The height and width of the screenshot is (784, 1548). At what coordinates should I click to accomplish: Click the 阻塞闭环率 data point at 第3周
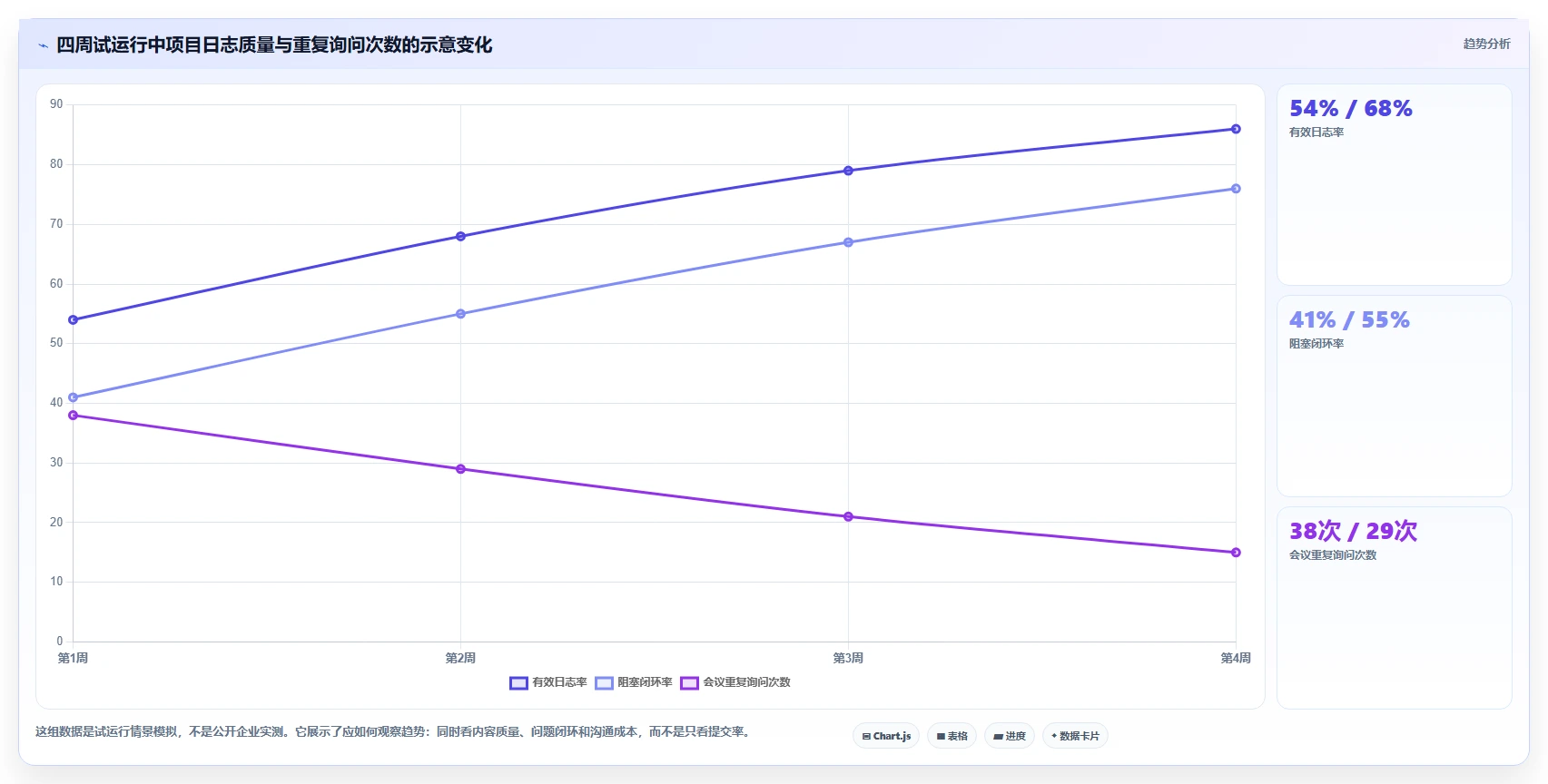pos(848,242)
